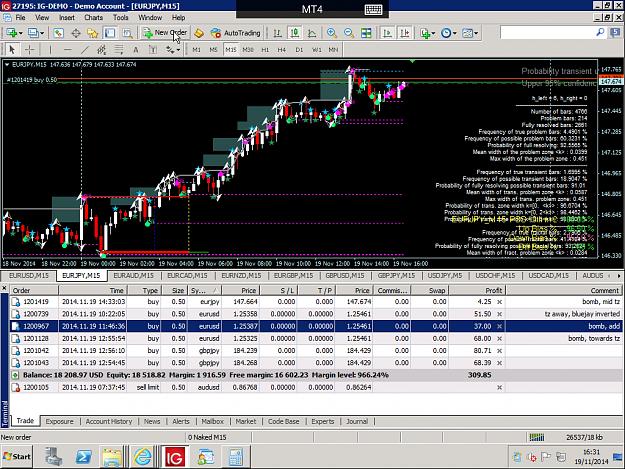The height and width of the screenshot is (469, 625).
Task: Select the Horizontal Line drawing tool
Action: (x=68, y=50)
